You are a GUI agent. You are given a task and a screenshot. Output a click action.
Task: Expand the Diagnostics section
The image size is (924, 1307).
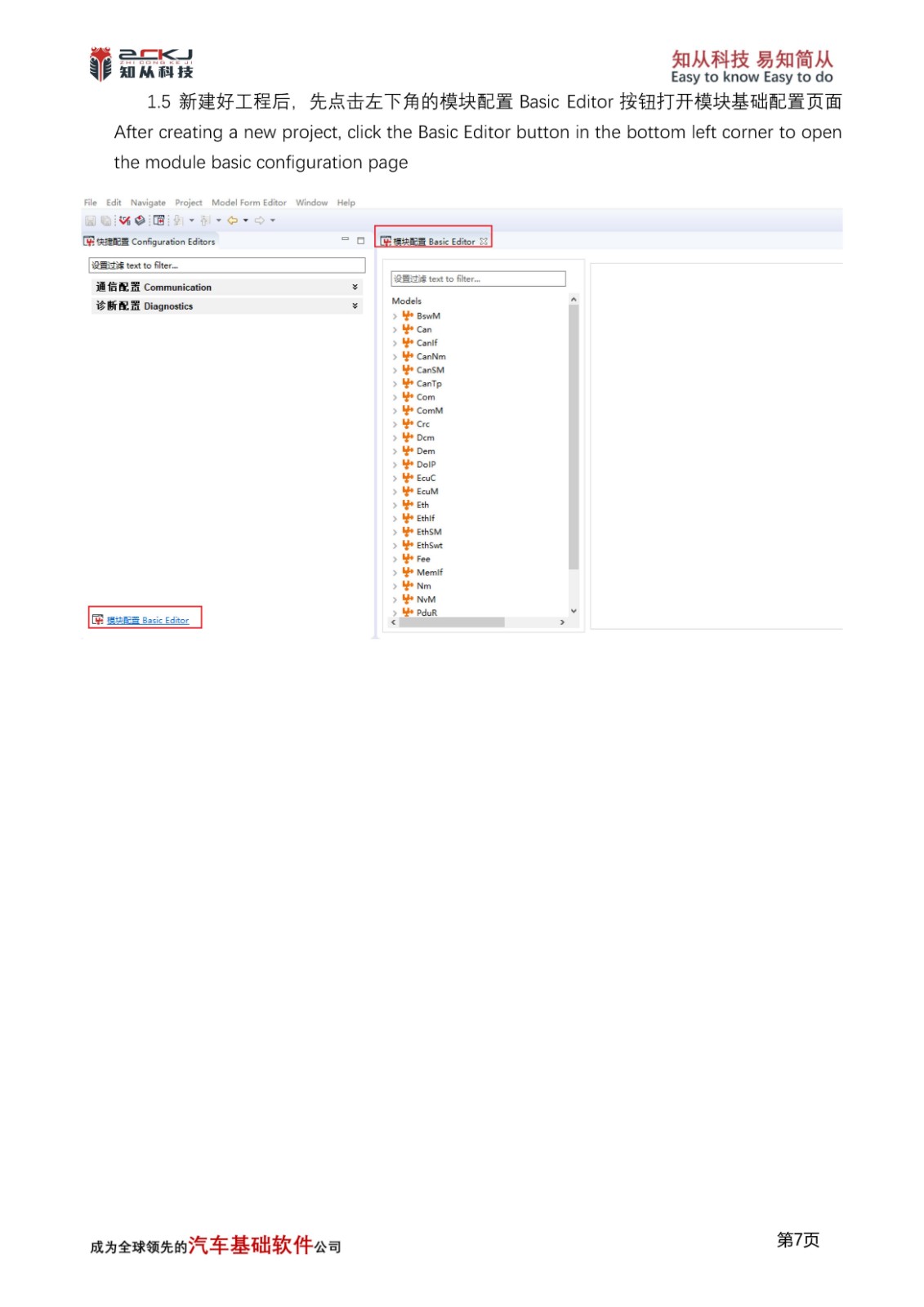click(355, 306)
